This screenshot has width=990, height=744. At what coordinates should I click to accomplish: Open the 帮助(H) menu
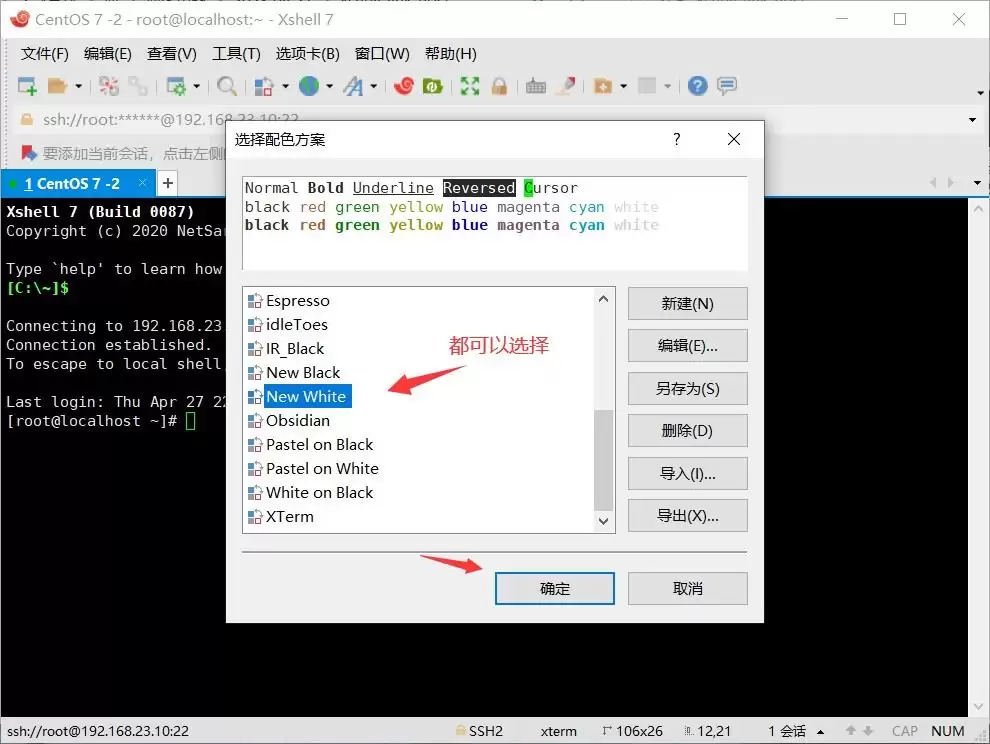(x=451, y=54)
